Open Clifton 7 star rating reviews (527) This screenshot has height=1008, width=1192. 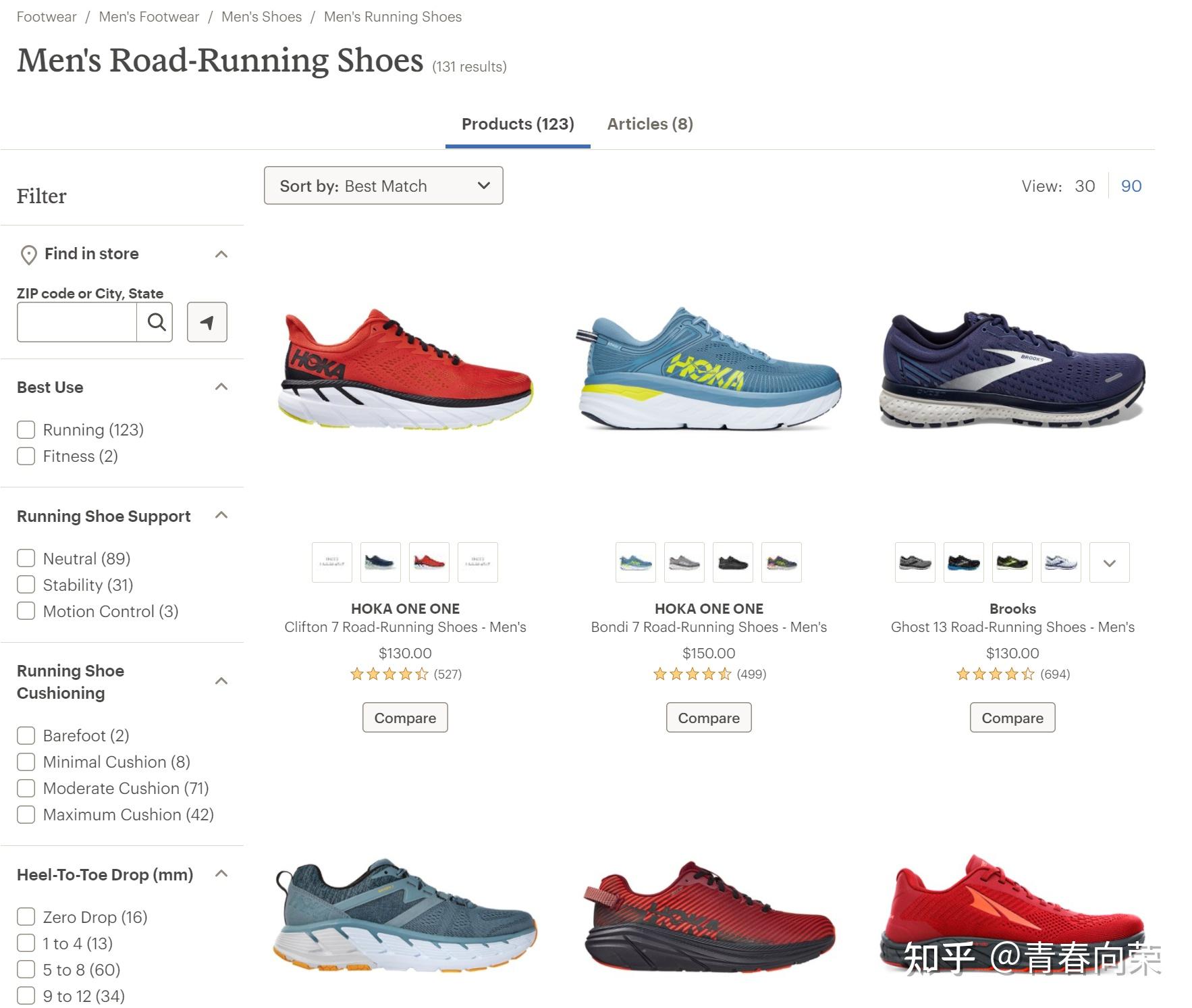point(406,674)
